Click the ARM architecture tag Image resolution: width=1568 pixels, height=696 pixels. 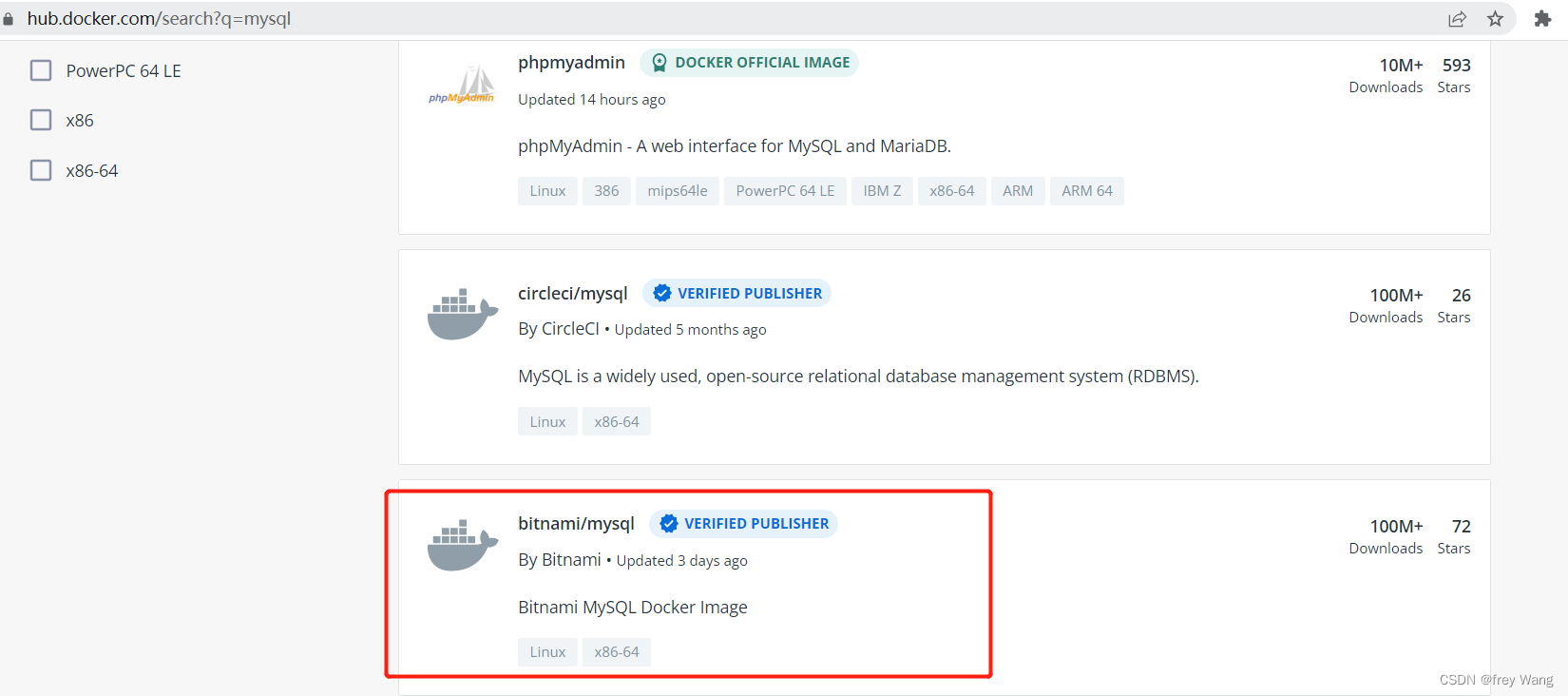[1018, 191]
